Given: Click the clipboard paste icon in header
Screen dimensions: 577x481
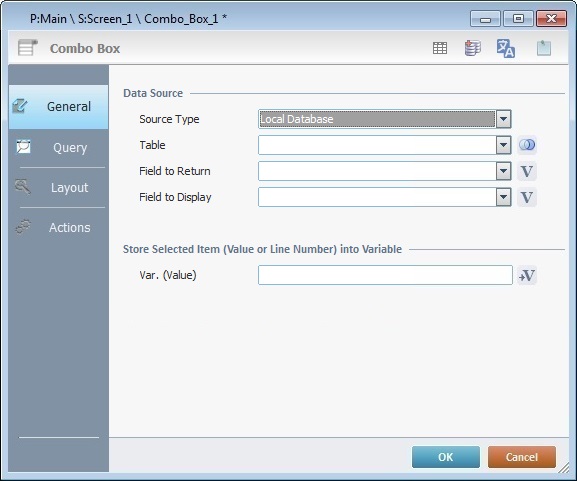Looking at the screenshot, I should pos(544,48).
